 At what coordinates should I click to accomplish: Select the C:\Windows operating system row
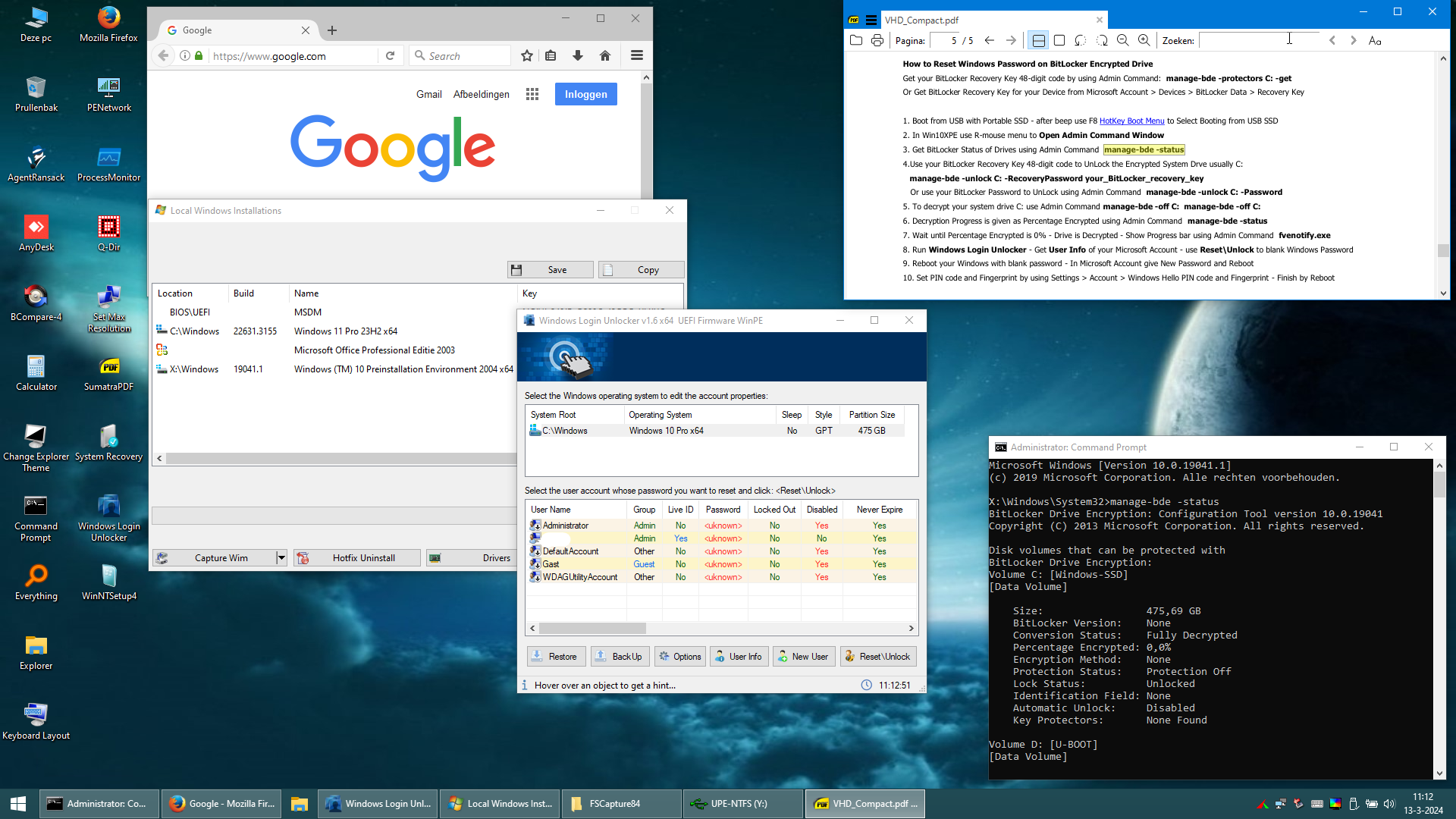717,431
